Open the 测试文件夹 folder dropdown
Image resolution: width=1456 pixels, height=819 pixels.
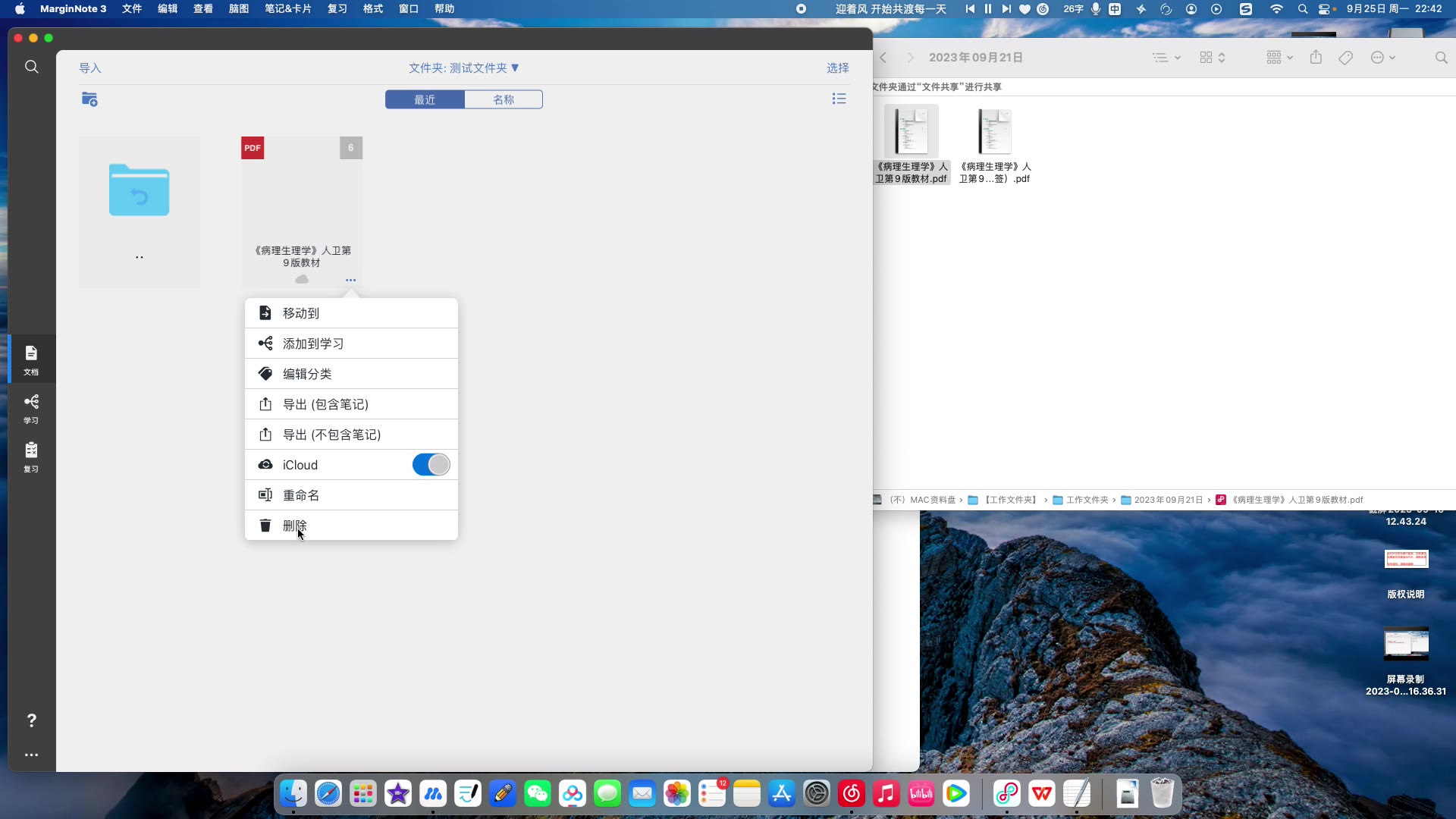(516, 67)
